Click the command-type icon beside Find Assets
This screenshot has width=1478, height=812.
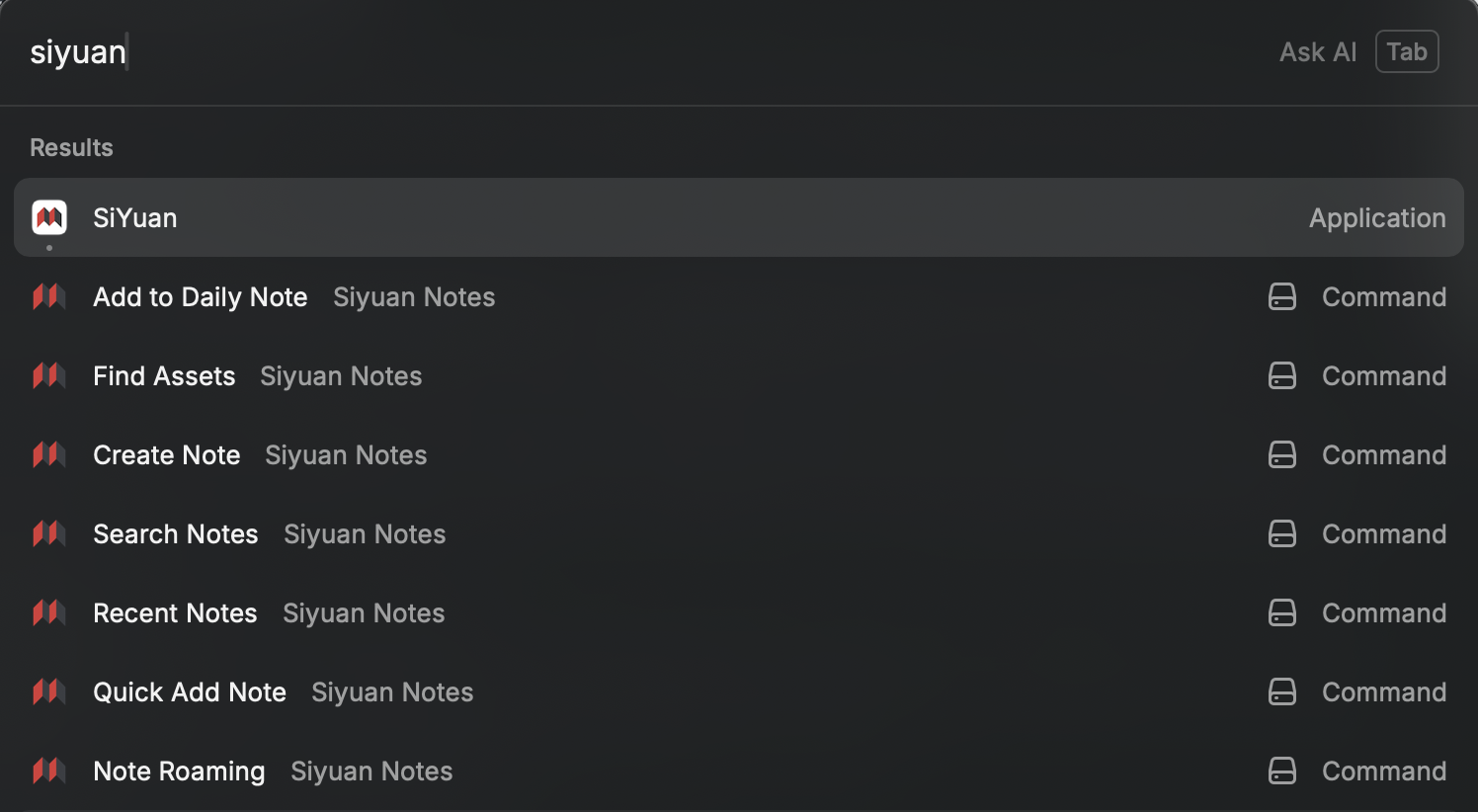[1281, 375]
